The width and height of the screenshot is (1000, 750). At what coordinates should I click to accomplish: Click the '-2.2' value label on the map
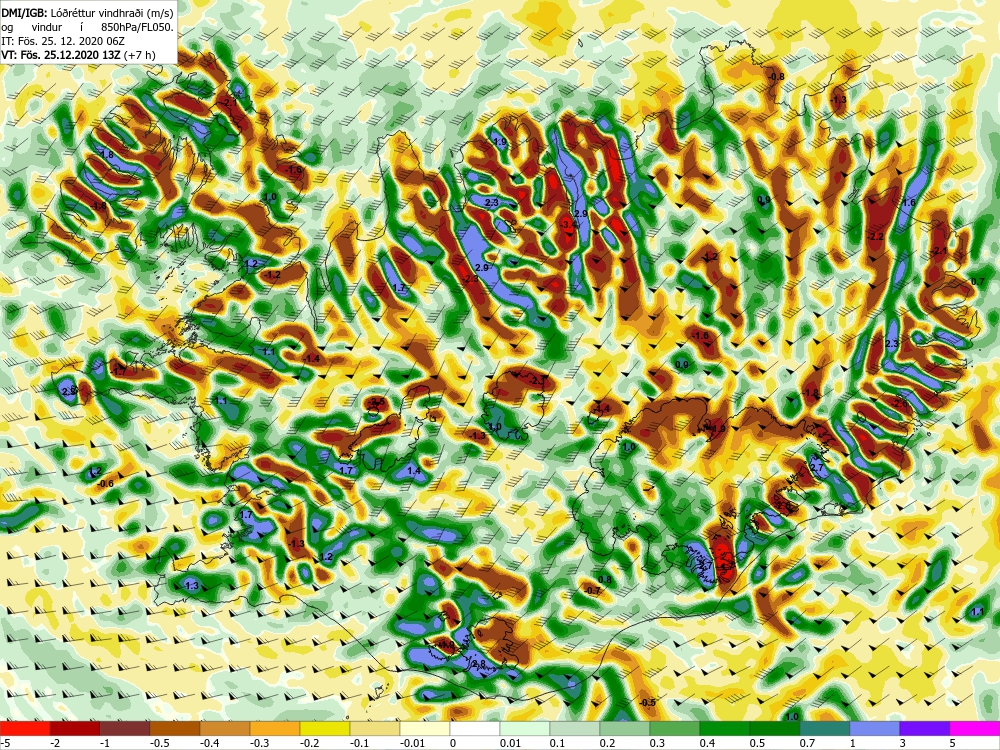pyautogui.click(x=876, y=237)
